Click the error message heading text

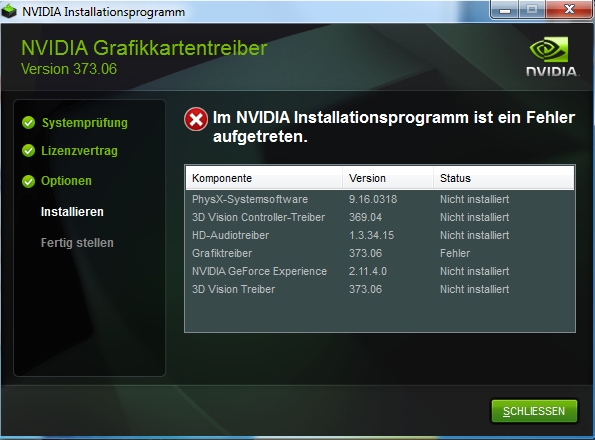(394, 127)
